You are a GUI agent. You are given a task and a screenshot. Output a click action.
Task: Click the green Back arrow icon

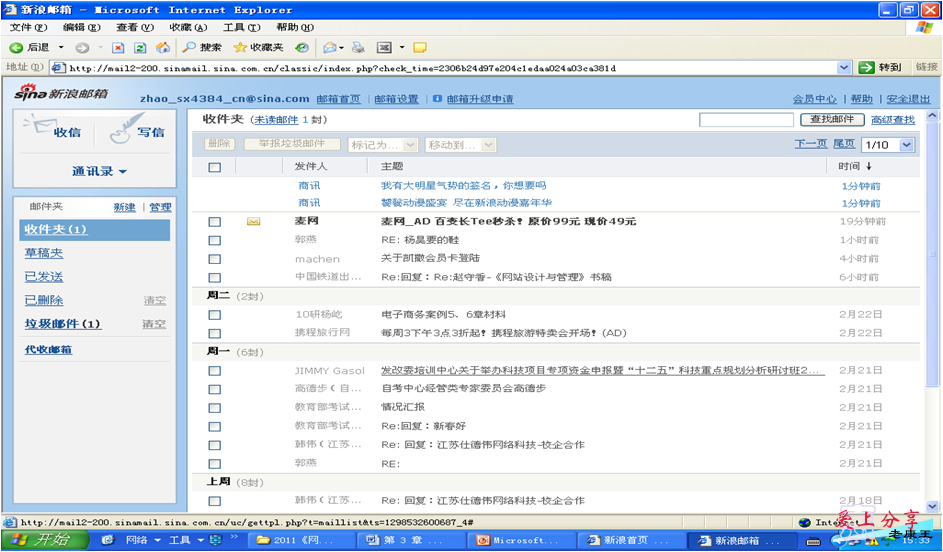click(16, 48)
